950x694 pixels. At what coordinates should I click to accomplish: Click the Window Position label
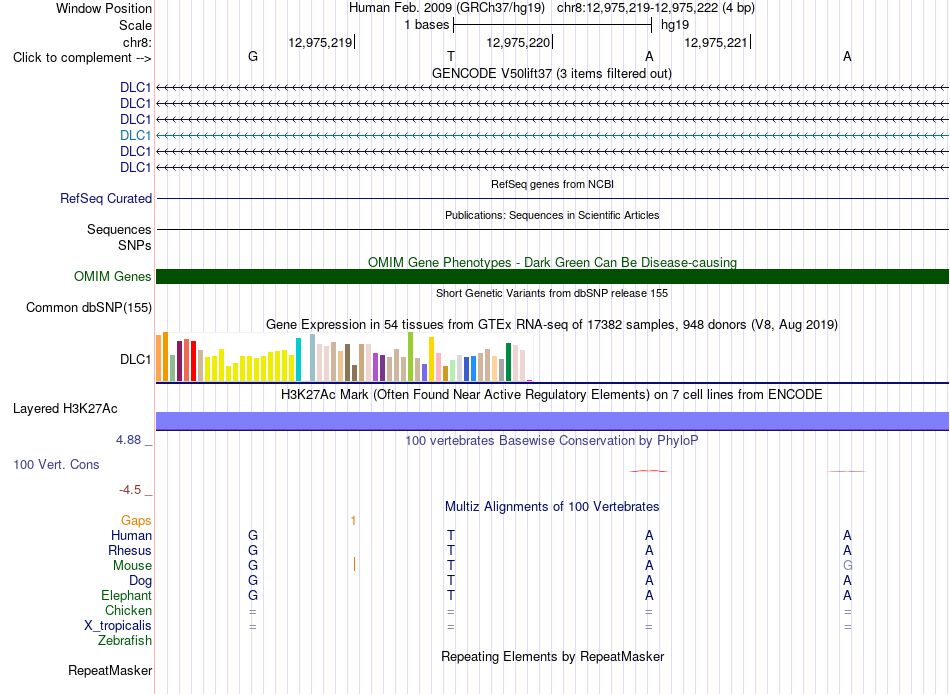click(x=104, y=8)
